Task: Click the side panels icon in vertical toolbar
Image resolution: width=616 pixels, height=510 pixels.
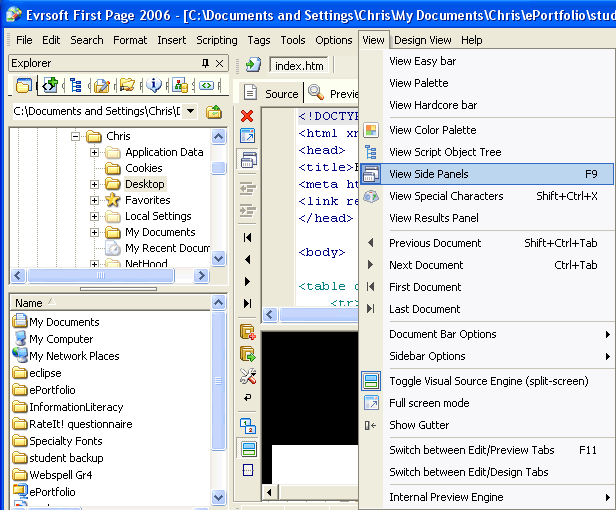Action: point(247,160)
